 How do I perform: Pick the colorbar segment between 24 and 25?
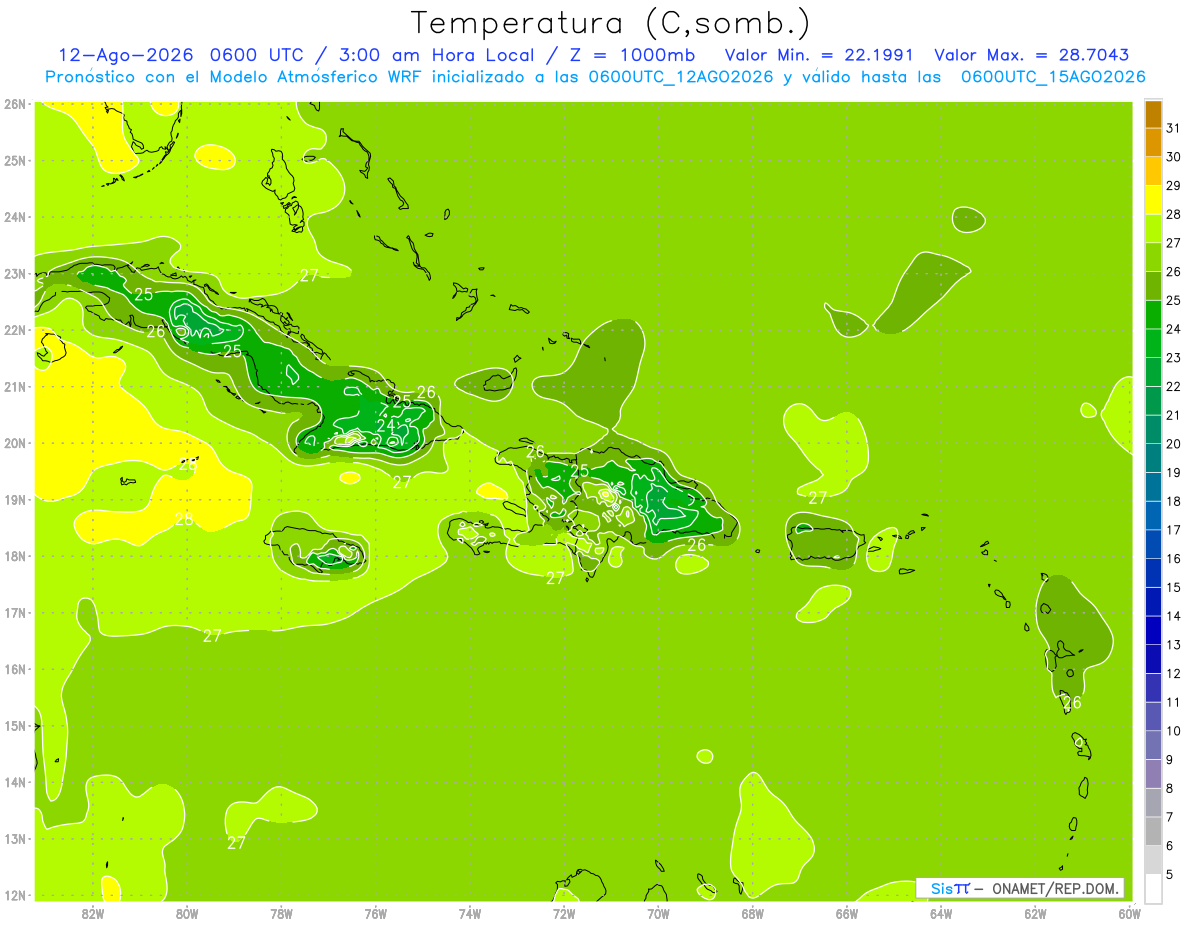pyautogui.click(x=1153, y=314)
